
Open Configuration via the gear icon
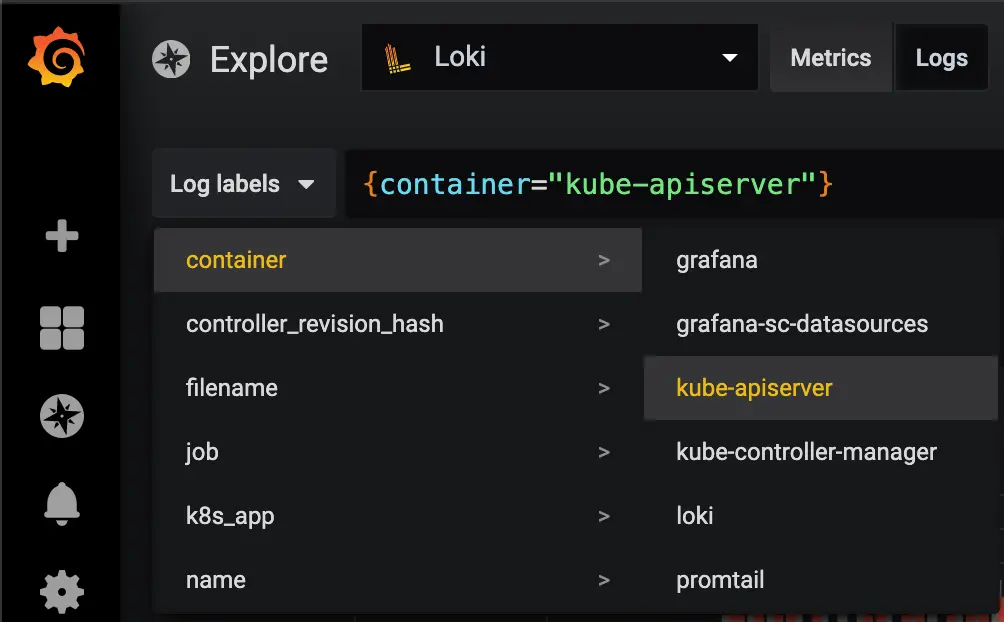coord(60,592)
